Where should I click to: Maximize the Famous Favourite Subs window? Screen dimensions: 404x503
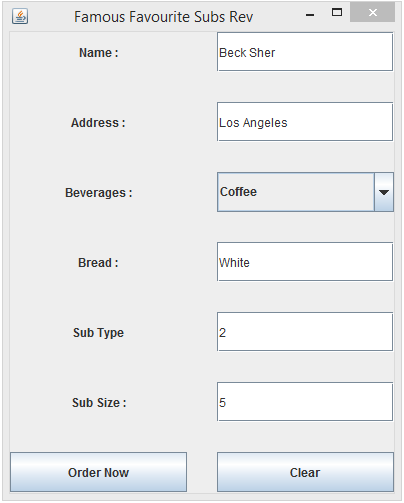(337, 13)
